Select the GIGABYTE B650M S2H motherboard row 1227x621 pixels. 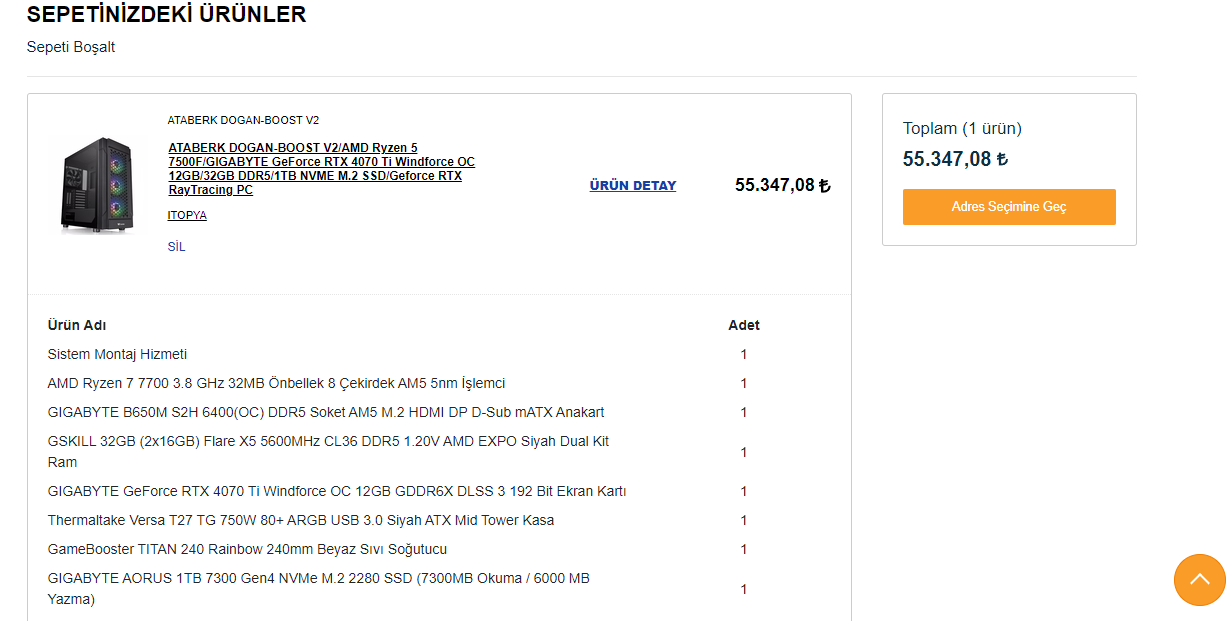tap(325, 412)
